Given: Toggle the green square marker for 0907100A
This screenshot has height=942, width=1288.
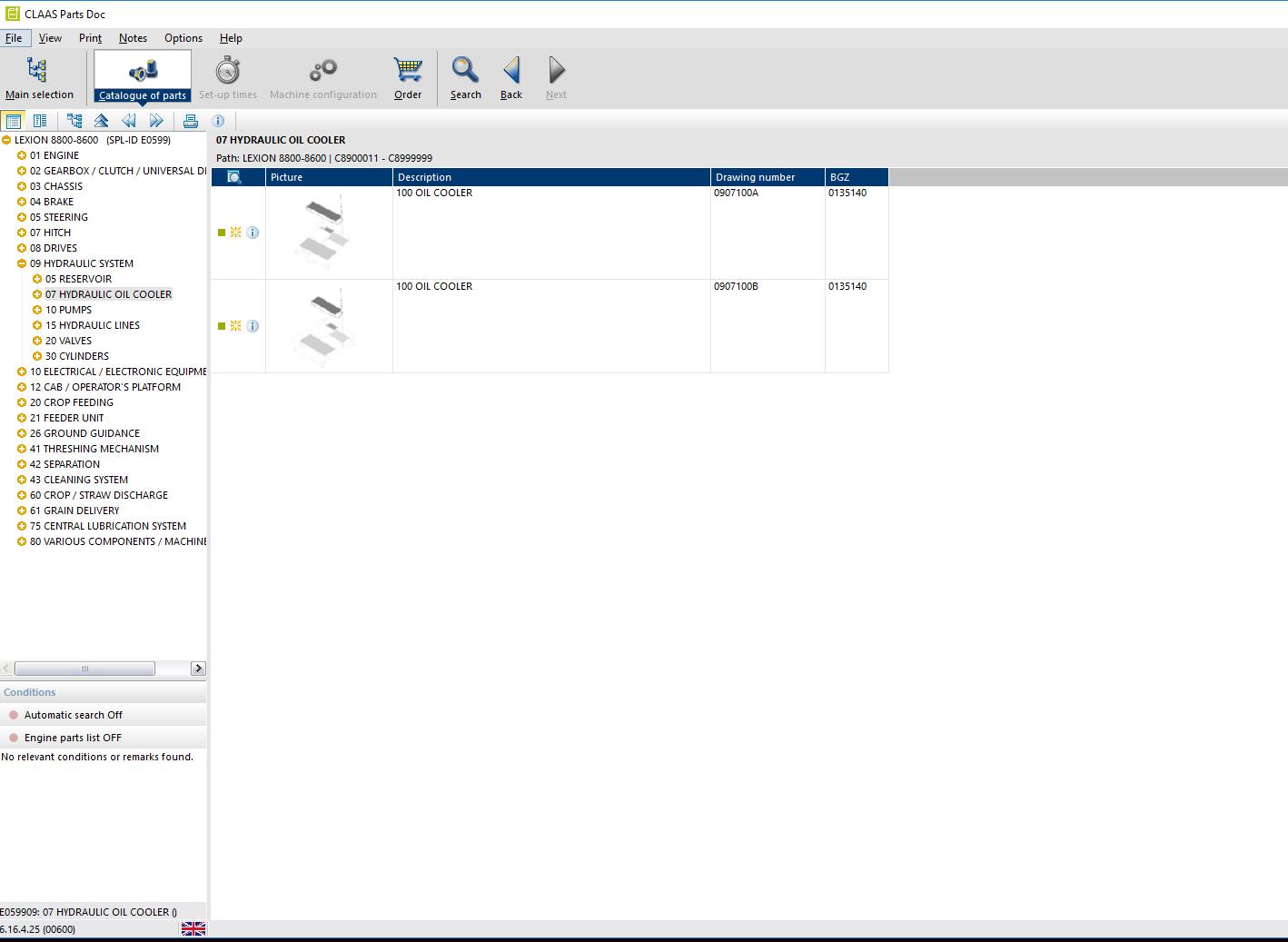Looking at the screenshot, I should coord(222,233).
